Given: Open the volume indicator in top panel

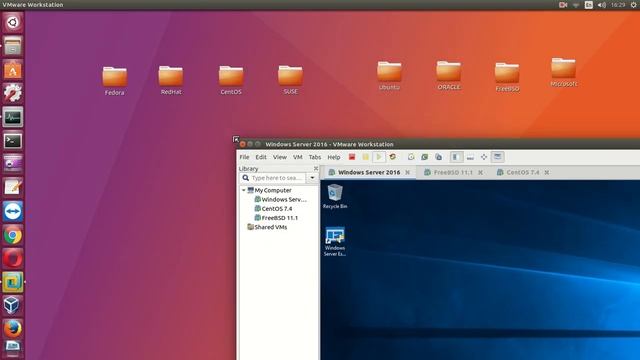Looking at the screenshot, I should click(x=602, y=5).
